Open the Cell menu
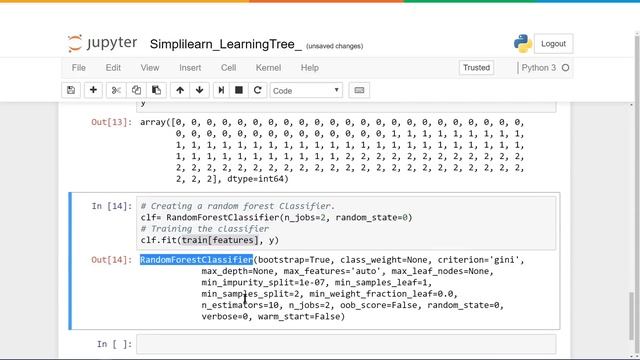Image resolution: width=640 pixels, height=360 pixels. [229, 68]
